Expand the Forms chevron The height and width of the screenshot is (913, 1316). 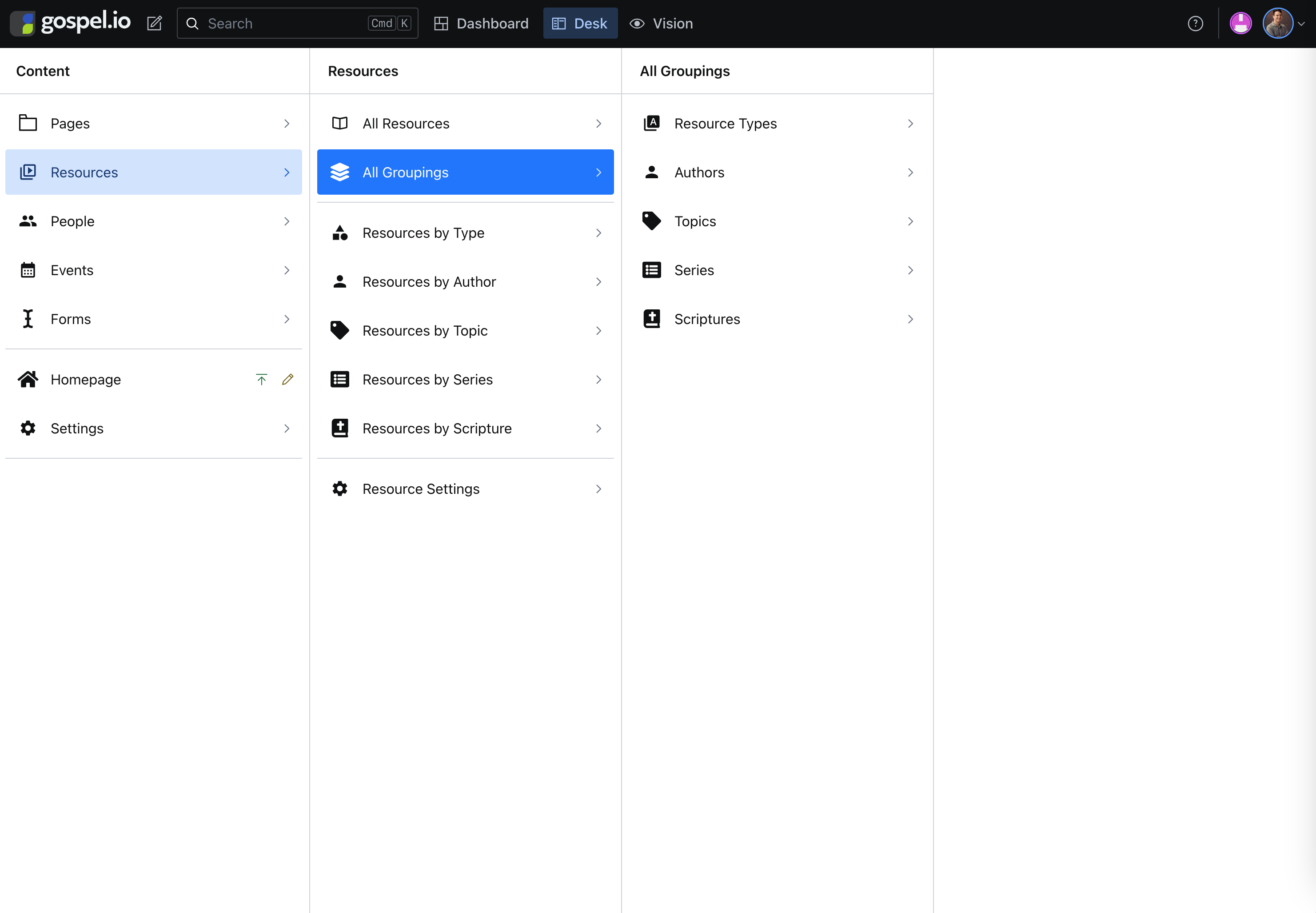(x=287, y=319)
